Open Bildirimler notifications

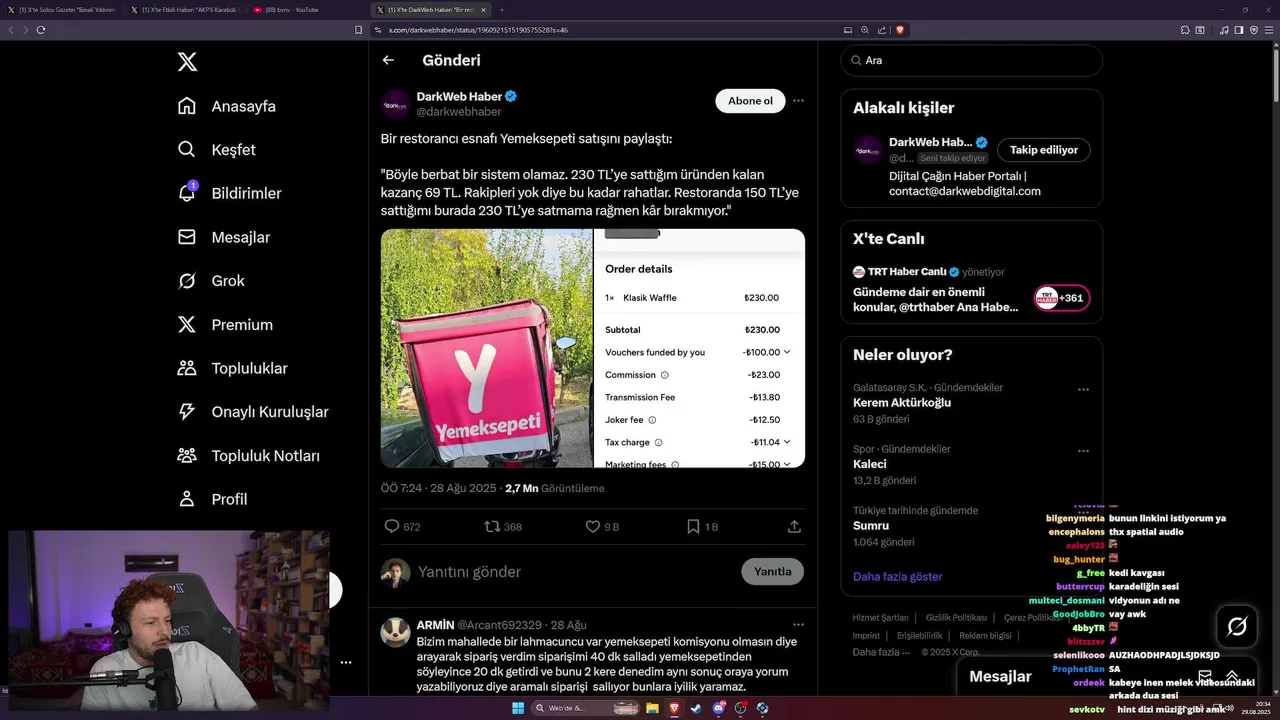(x=229, y=193)
